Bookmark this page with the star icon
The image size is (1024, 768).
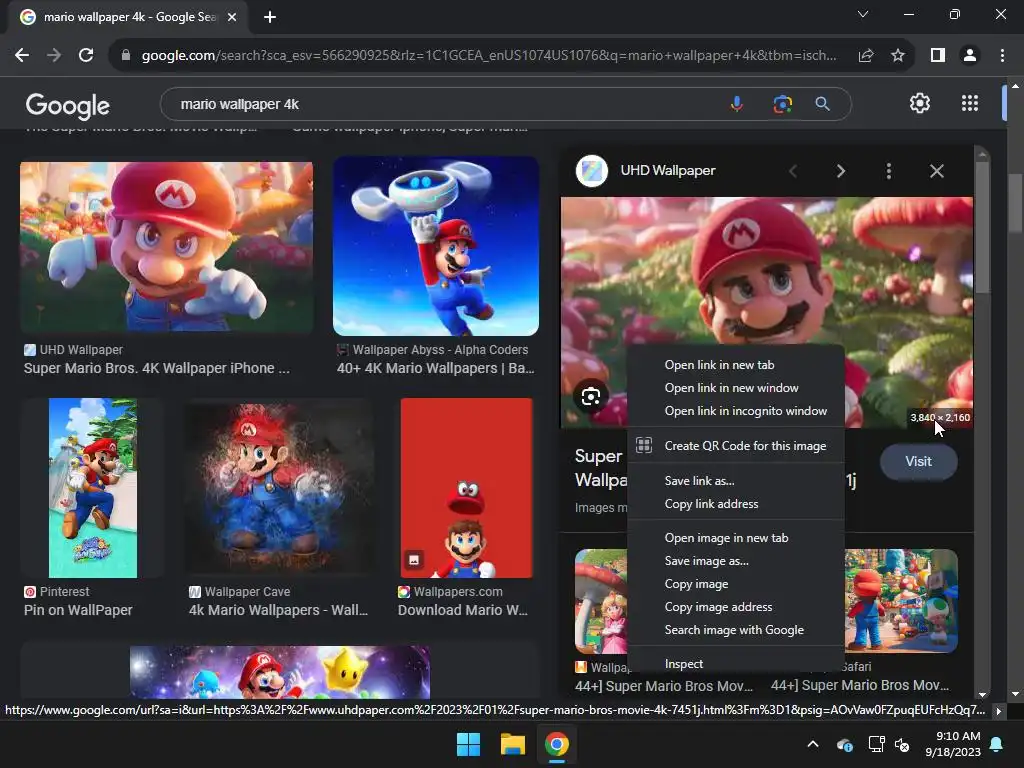pos(898,56)
